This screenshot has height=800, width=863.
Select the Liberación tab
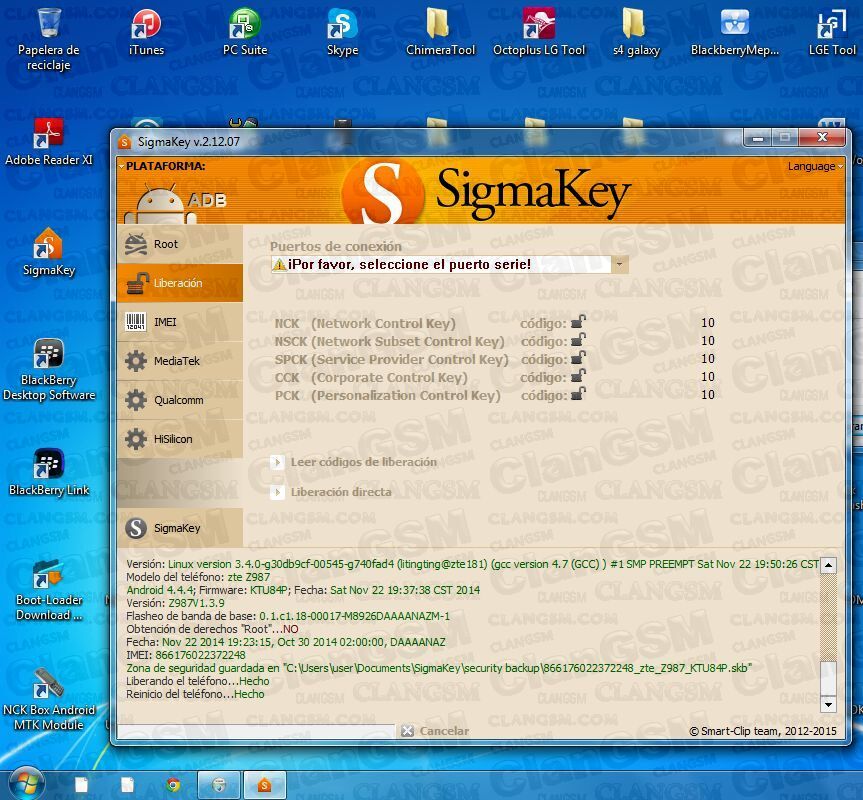tap(179, 283)
